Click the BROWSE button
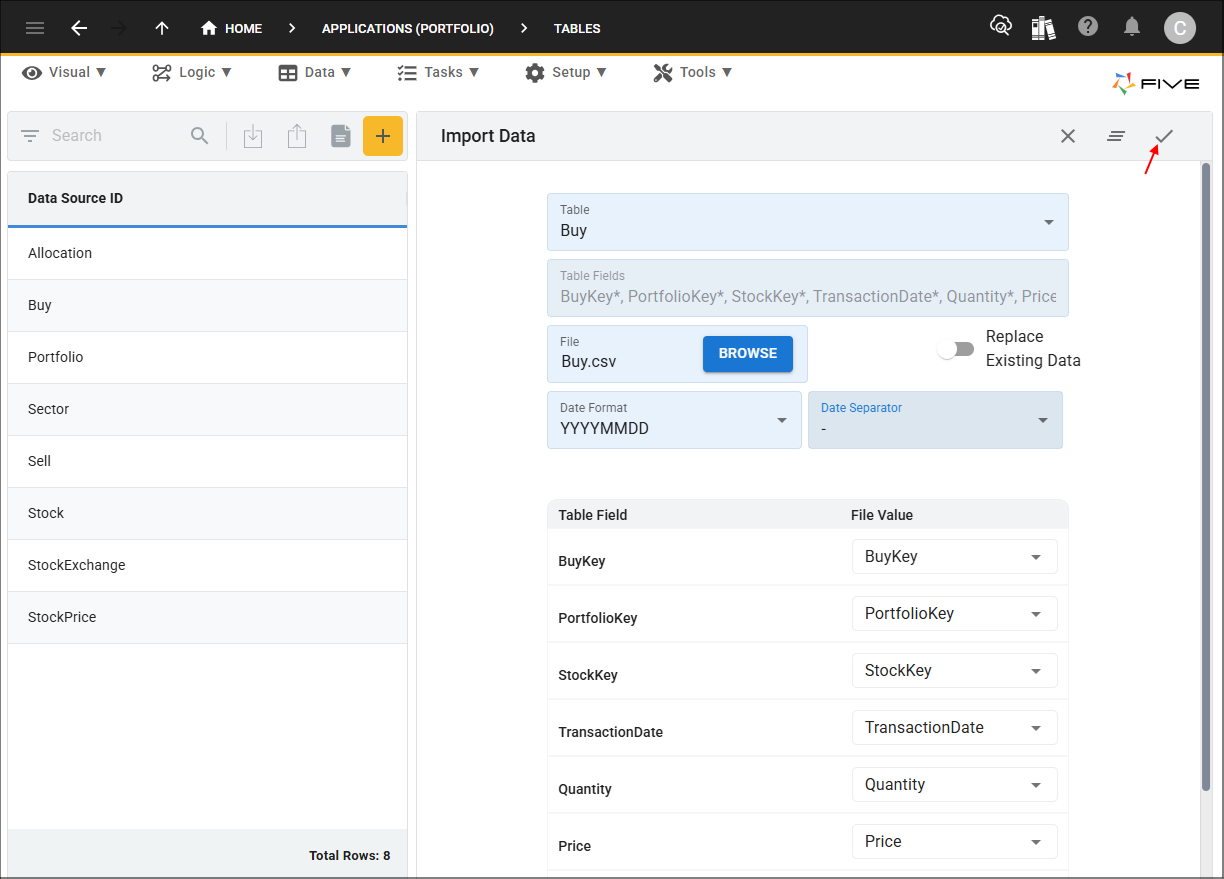The image size is (1224, 879). (x=748, y=354)
